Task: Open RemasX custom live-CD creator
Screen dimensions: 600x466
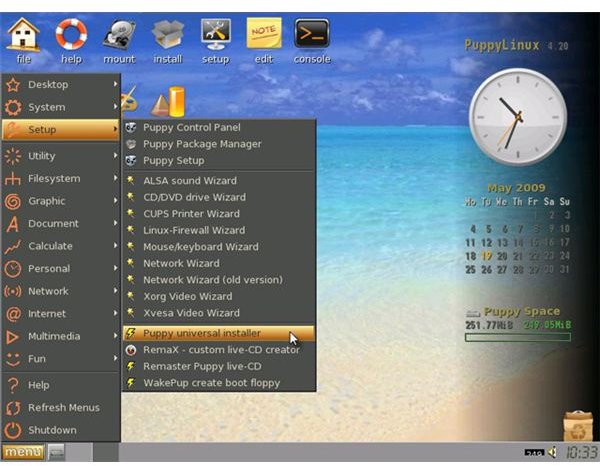Action: 219,350
